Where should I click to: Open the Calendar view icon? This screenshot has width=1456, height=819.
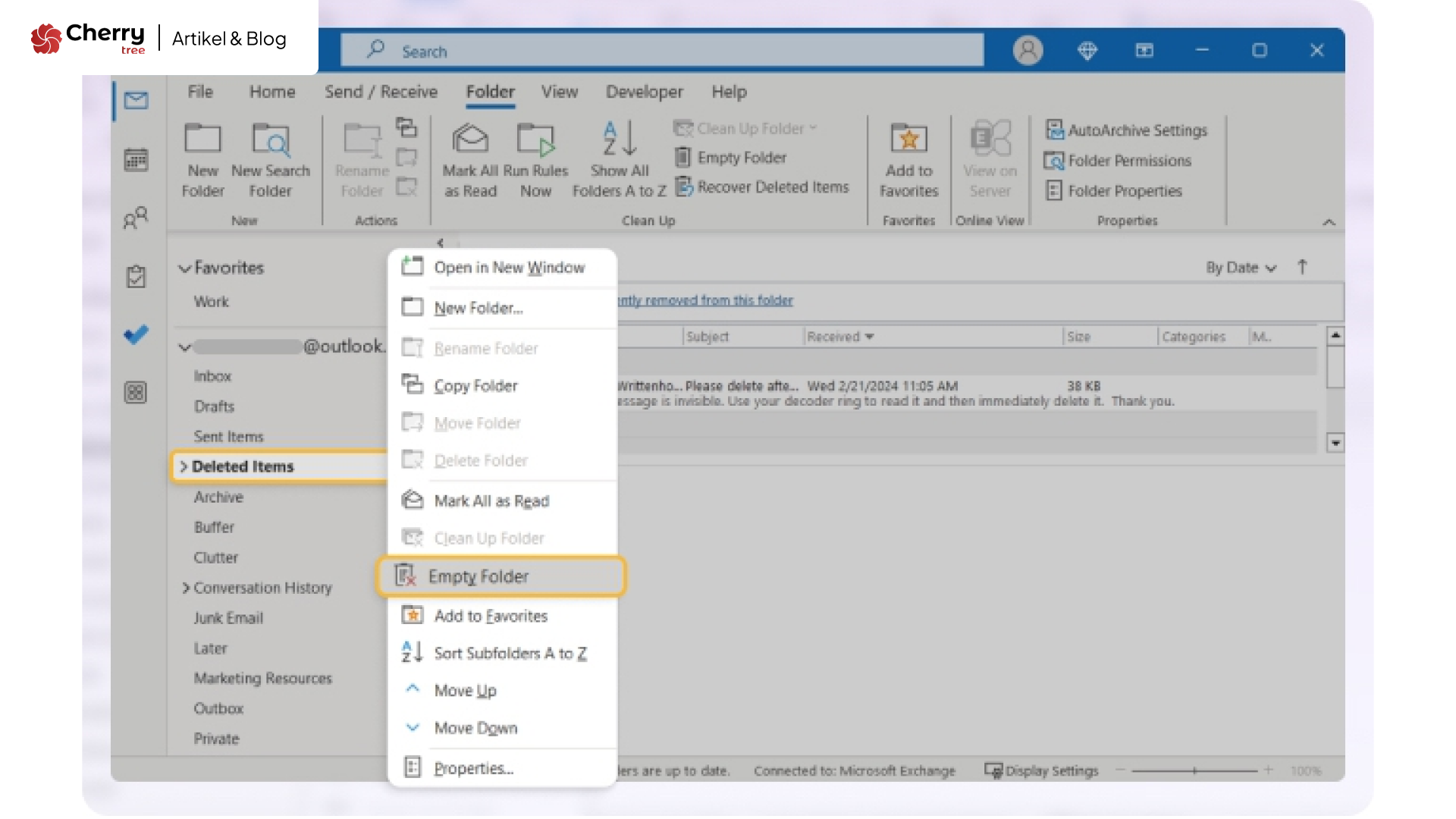136,159
